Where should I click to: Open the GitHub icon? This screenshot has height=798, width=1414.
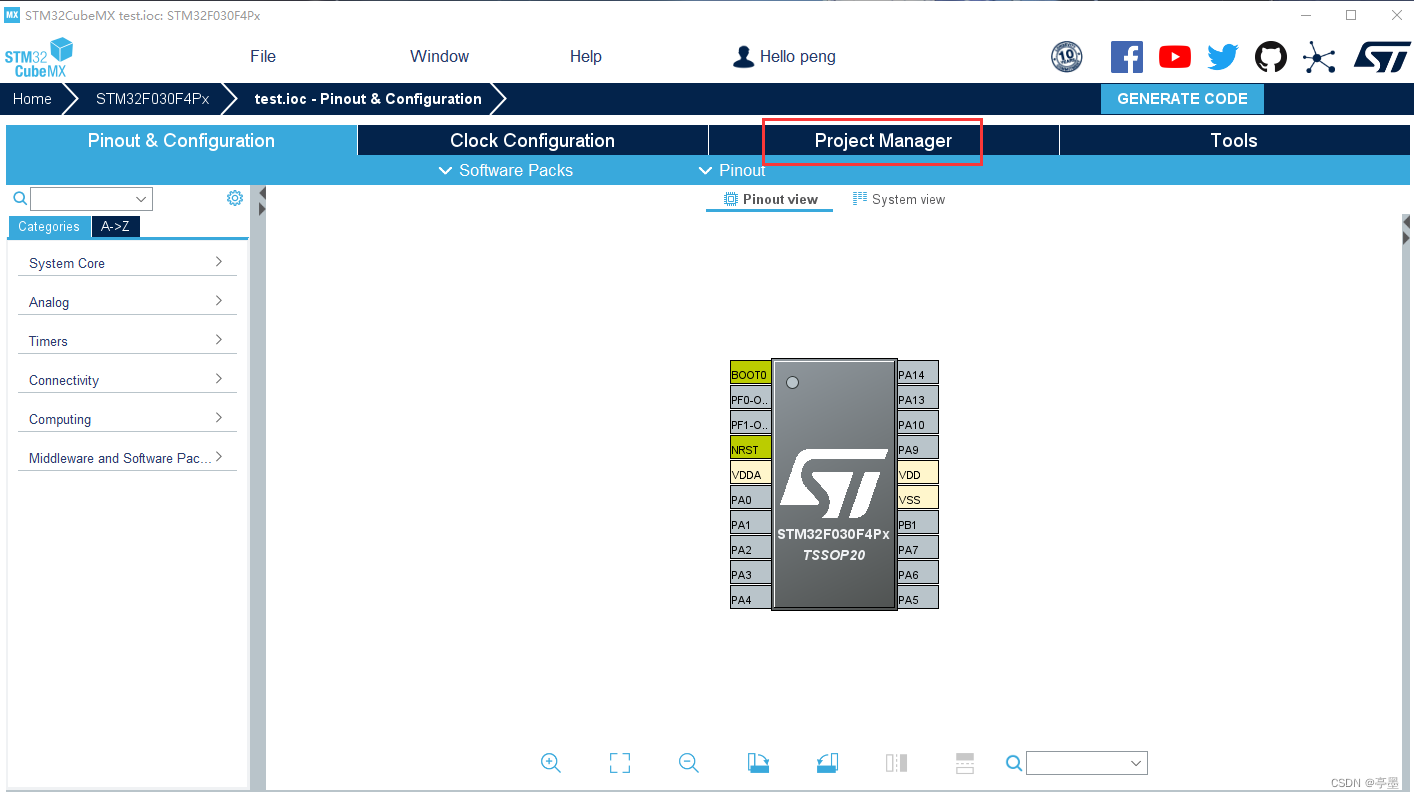click(x=1271, y=57)
